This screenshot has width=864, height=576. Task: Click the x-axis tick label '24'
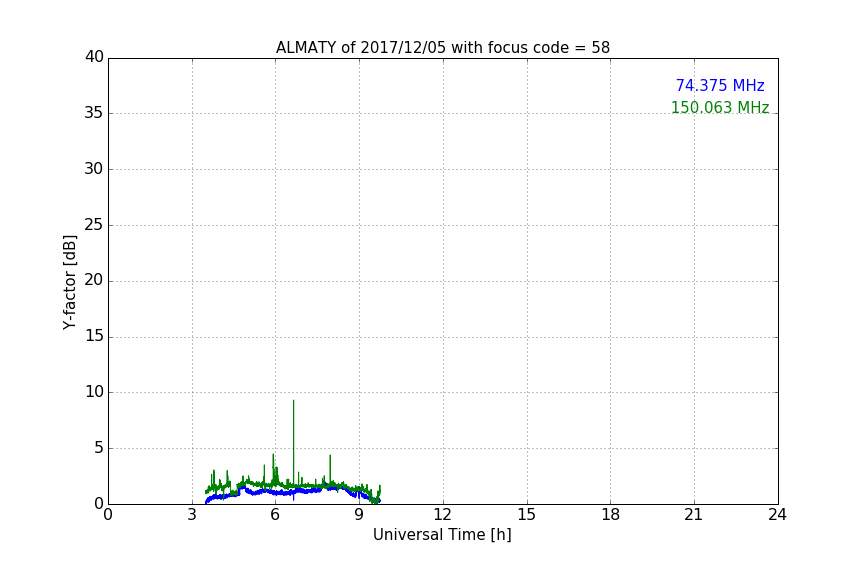(x=777, y=515)
